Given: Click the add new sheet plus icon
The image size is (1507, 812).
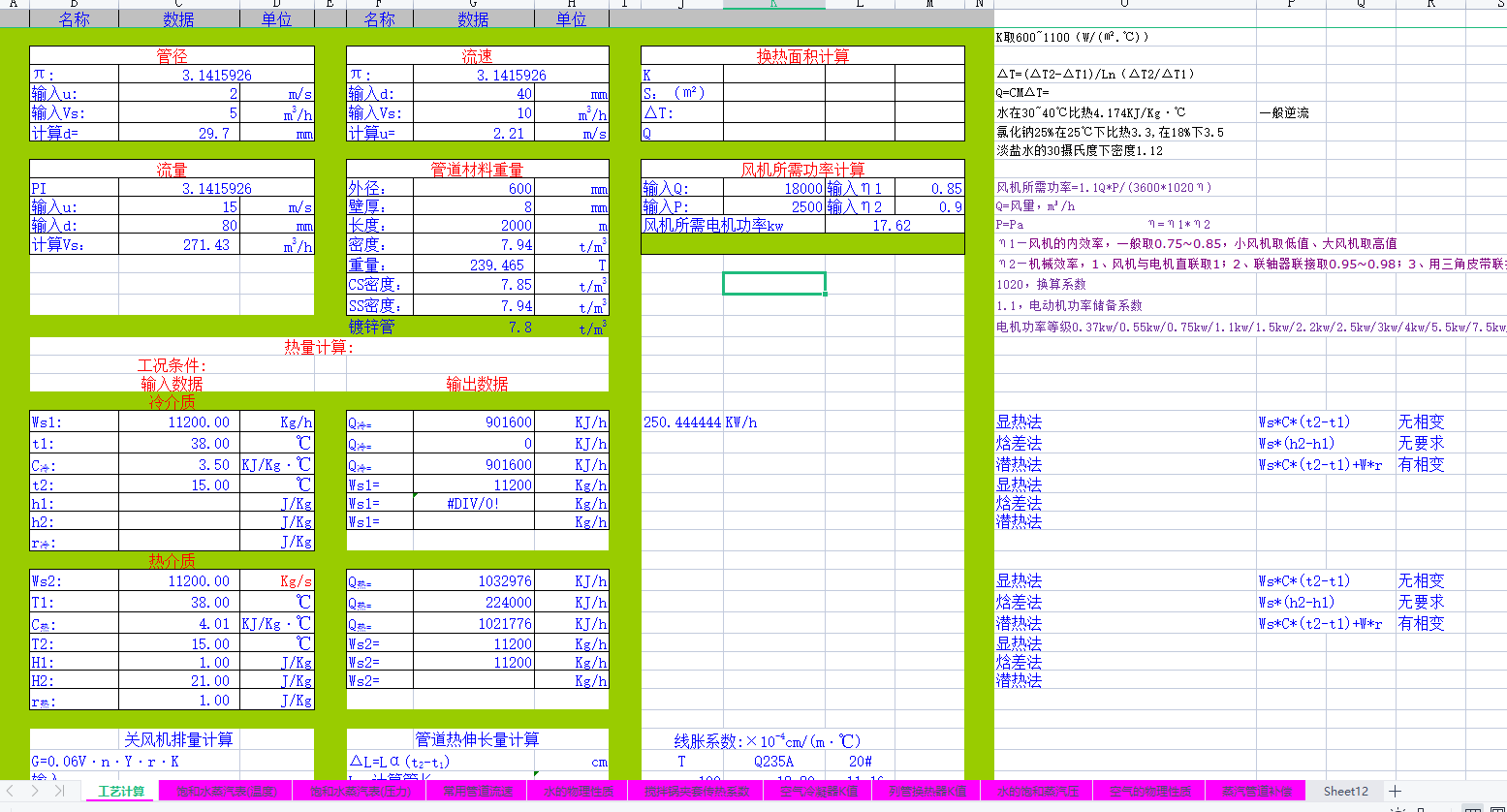Looking at the screenshot, I should [x=1395, y=792].
